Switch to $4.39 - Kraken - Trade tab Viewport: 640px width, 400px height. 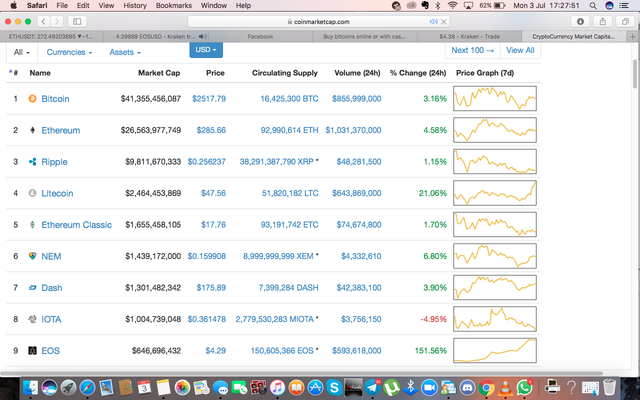click(469, 36)
